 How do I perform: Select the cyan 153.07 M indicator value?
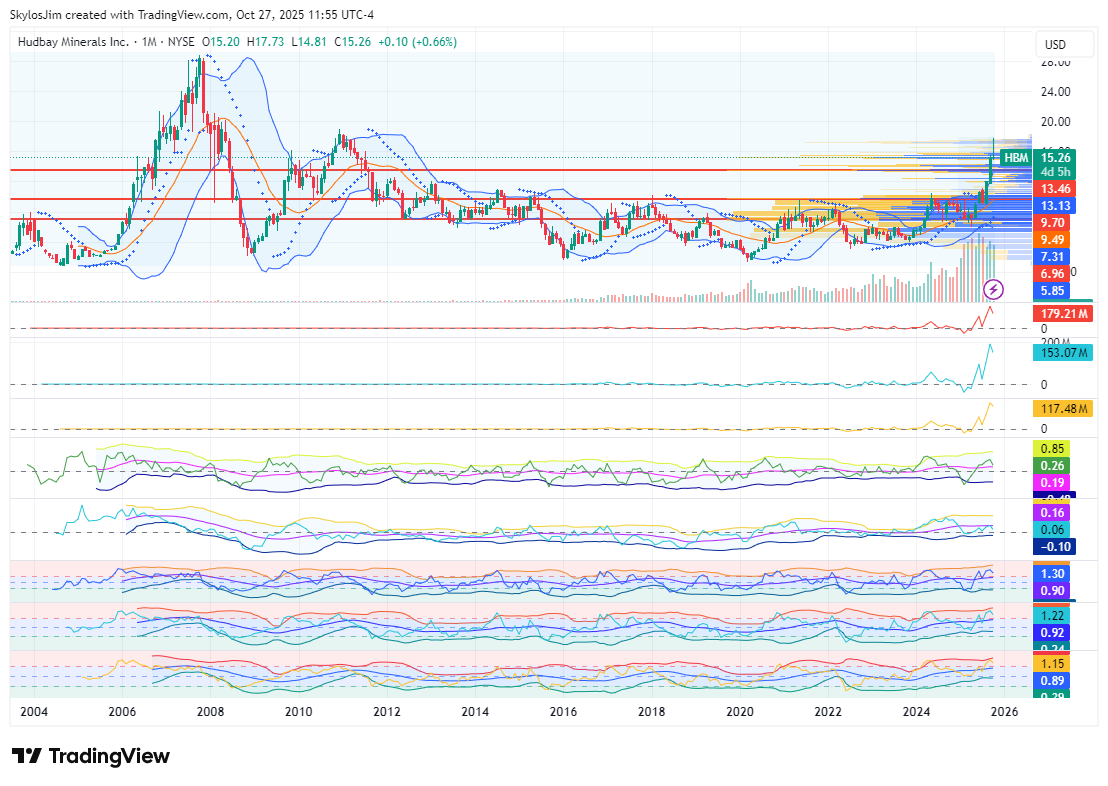click(x=1064, y=352)
